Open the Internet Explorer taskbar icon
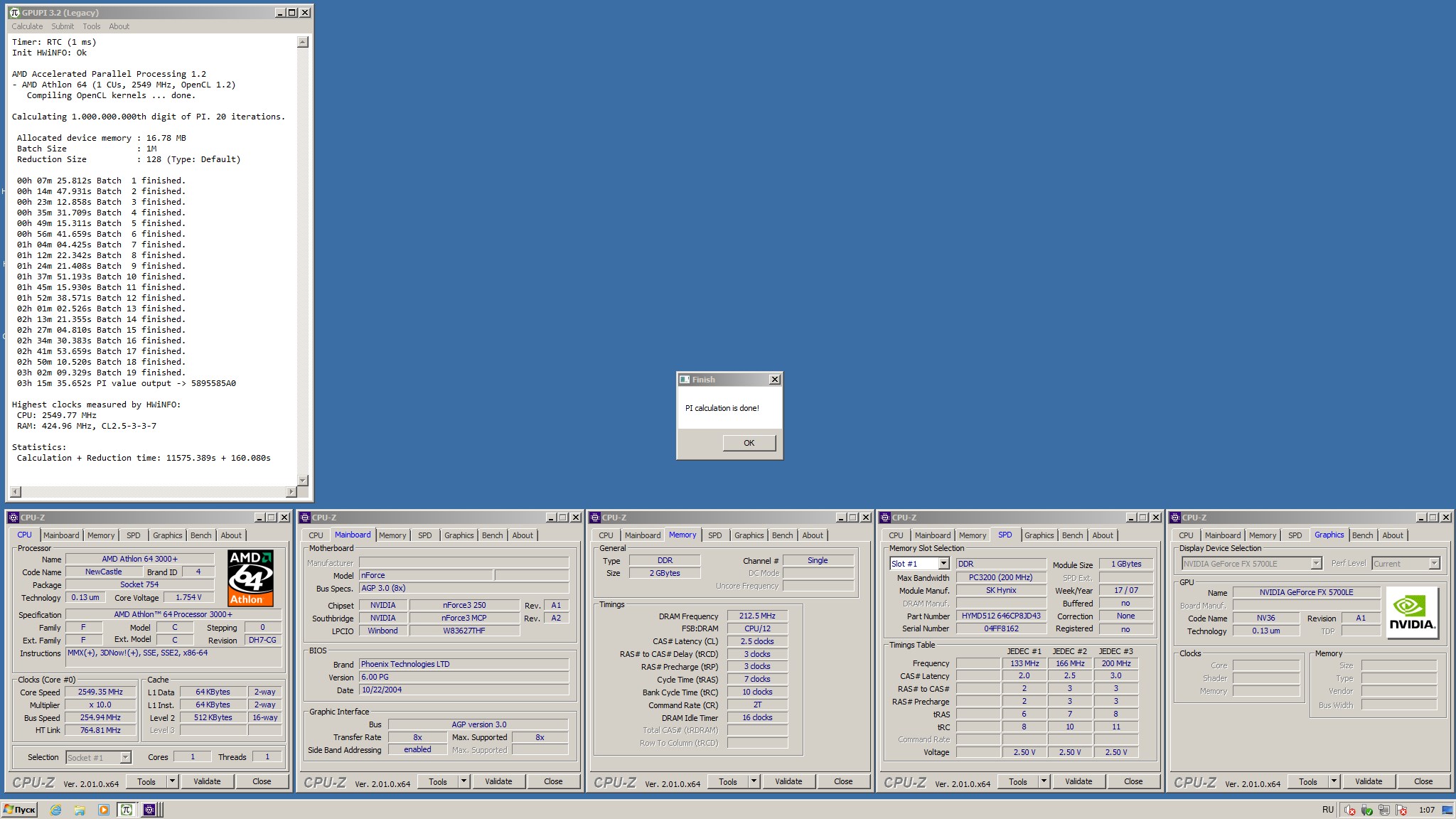This screenshot has width=1456, height=819. [x=55, y=810]
